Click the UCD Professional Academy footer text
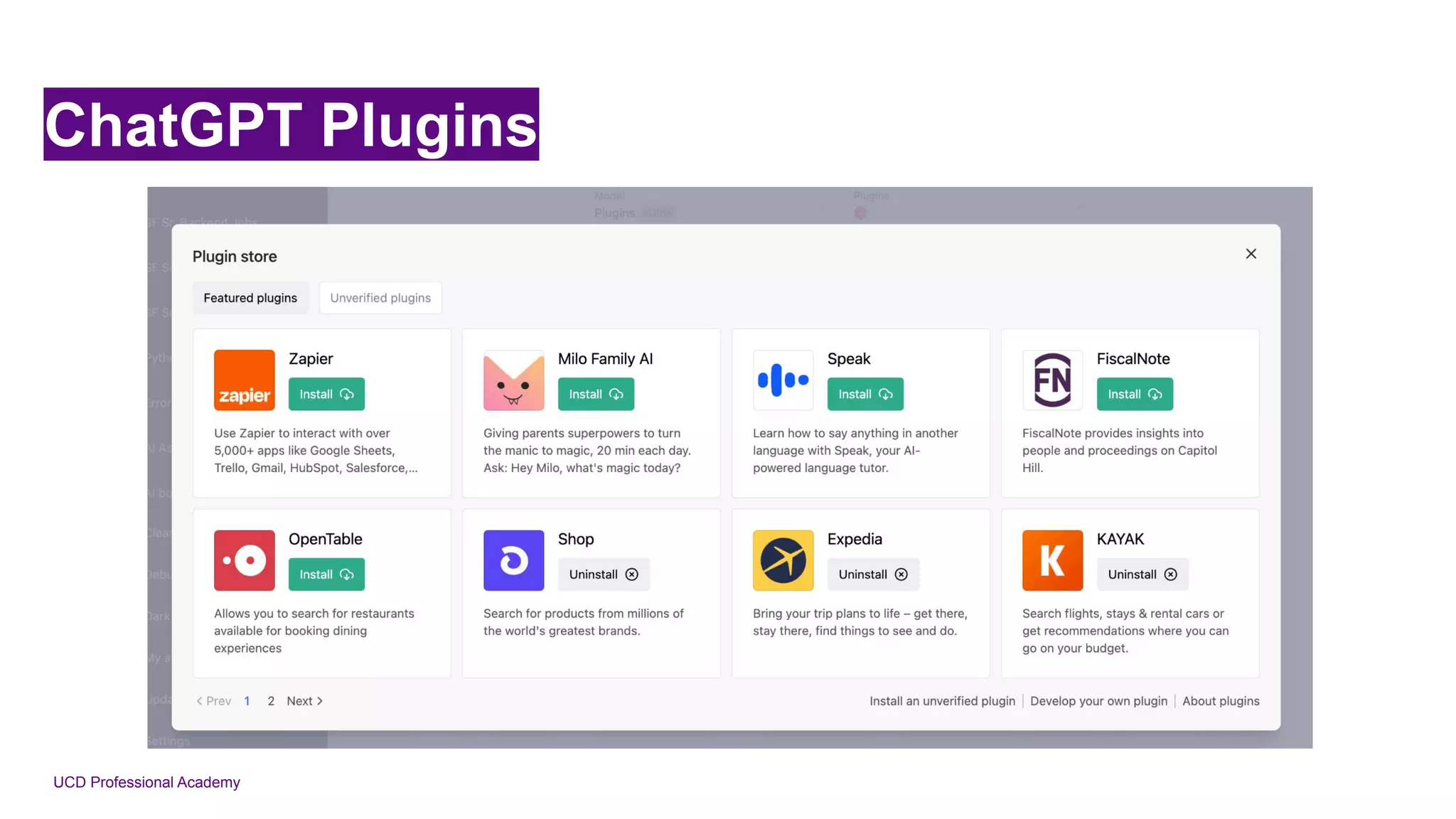This screenshot has width=1456, height=819. pyautogui.click(x=146, y=782)
